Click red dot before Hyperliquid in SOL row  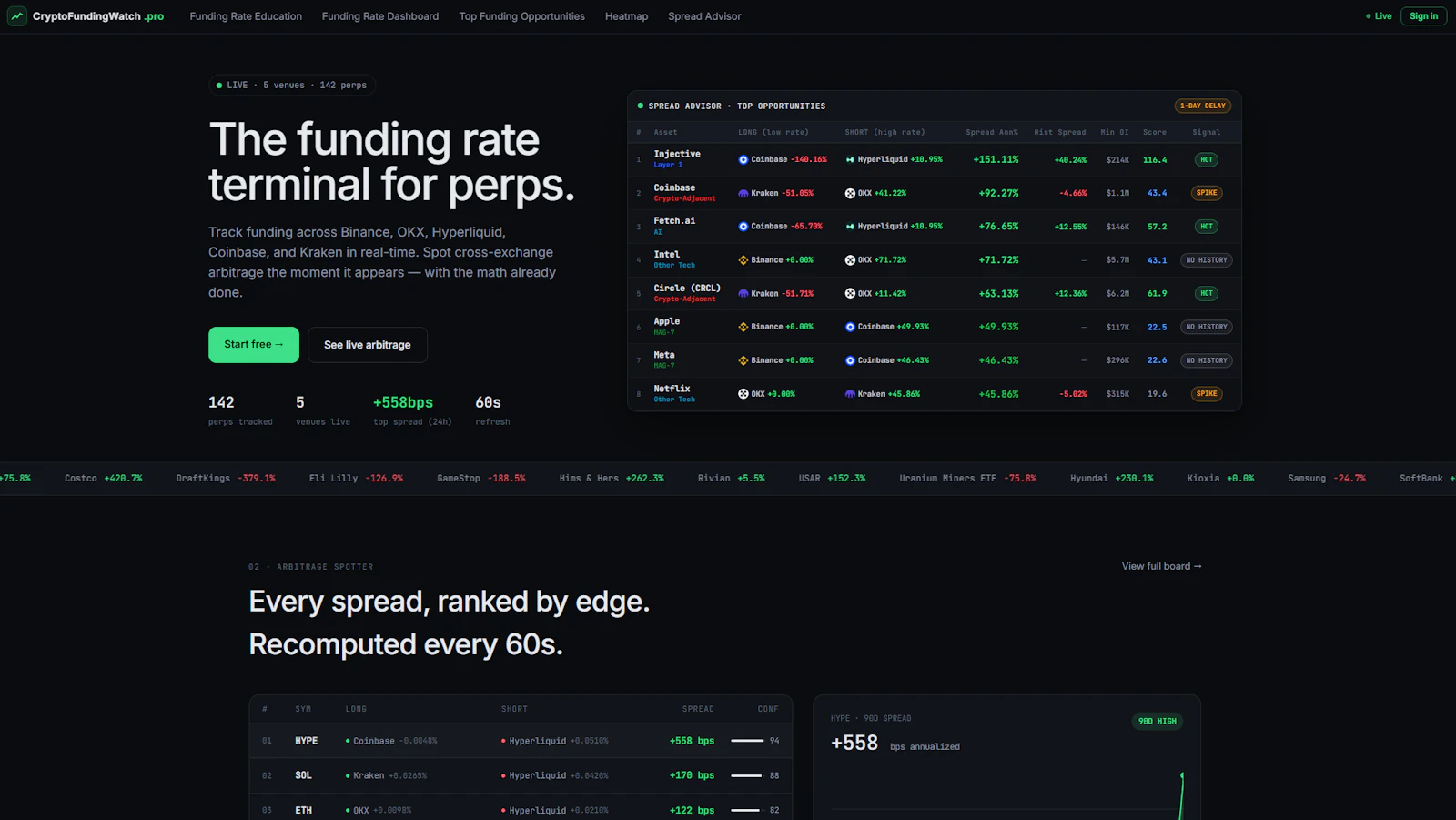pyautogui.click(x=503, y=775)
